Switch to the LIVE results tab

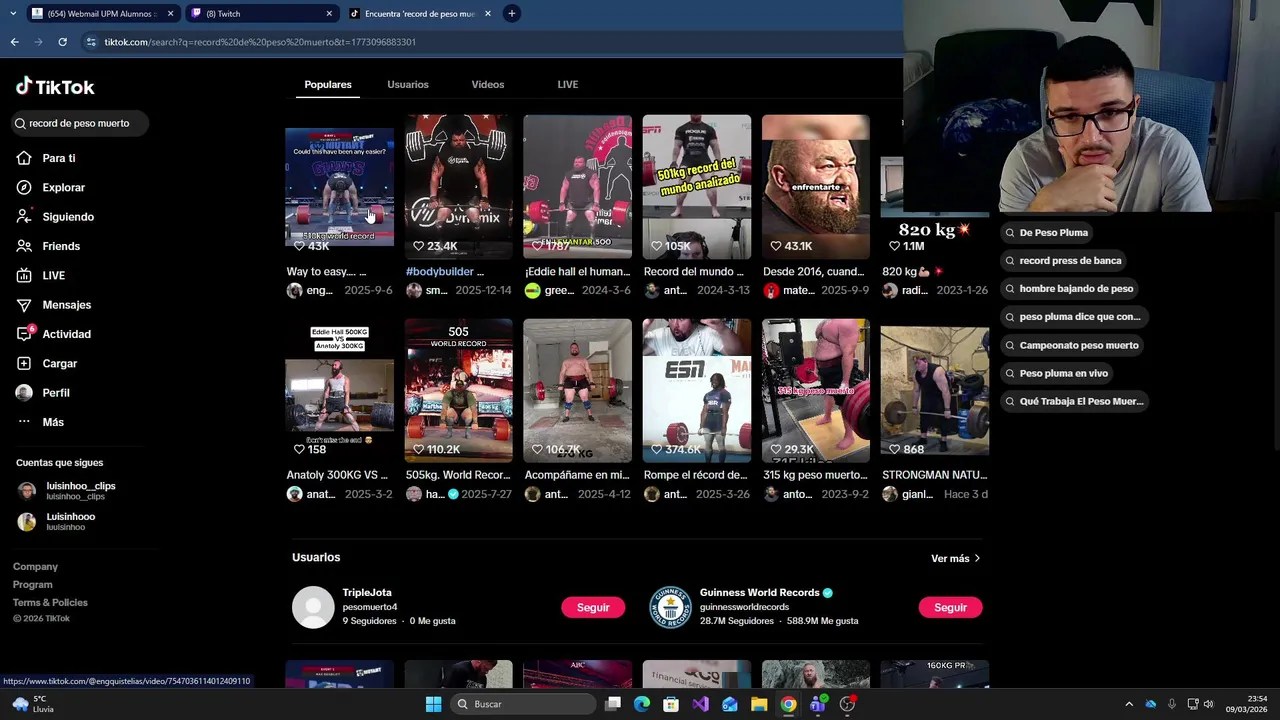568,85
